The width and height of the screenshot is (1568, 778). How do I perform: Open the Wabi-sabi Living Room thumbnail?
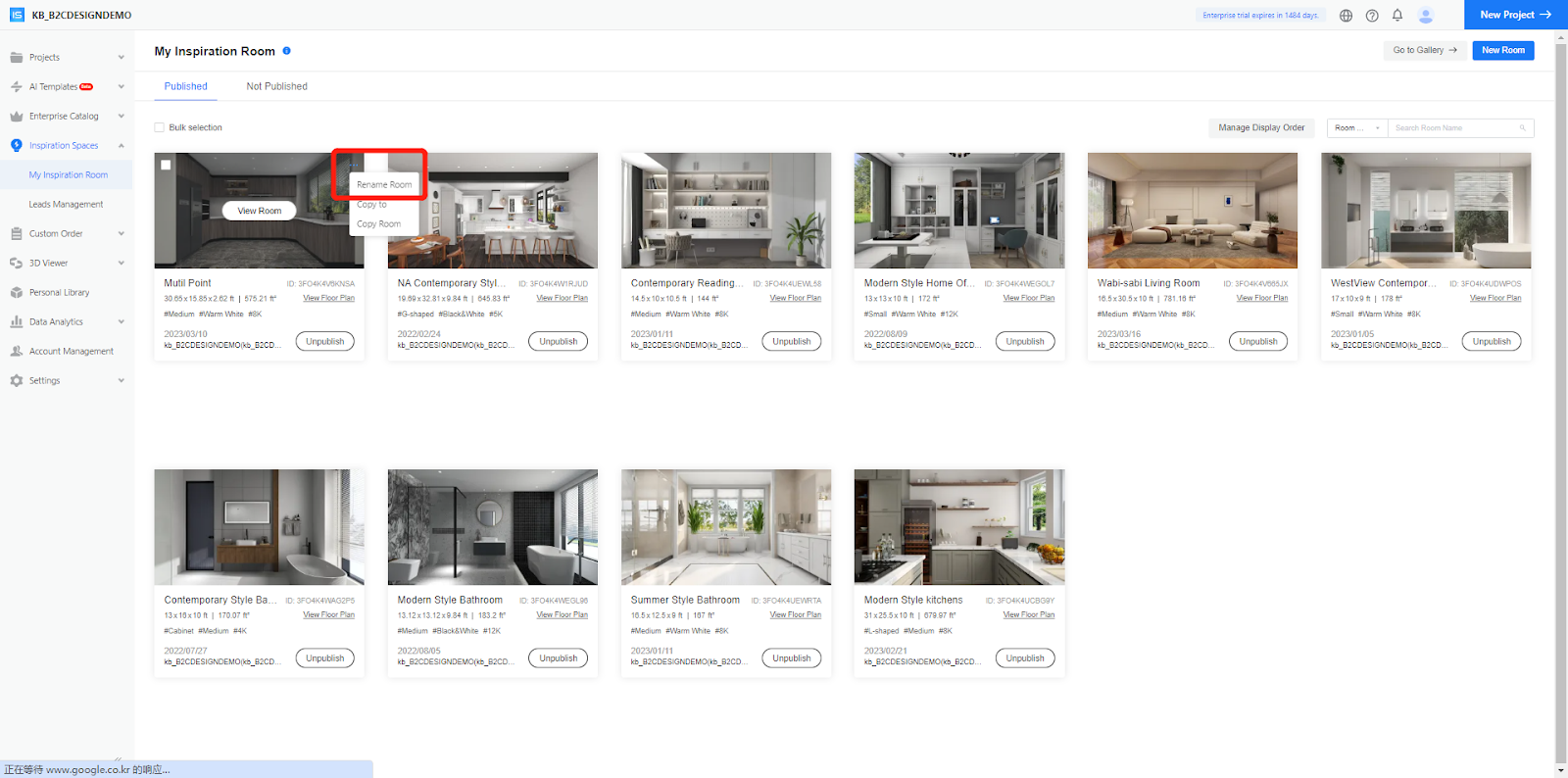[1193, 211]
